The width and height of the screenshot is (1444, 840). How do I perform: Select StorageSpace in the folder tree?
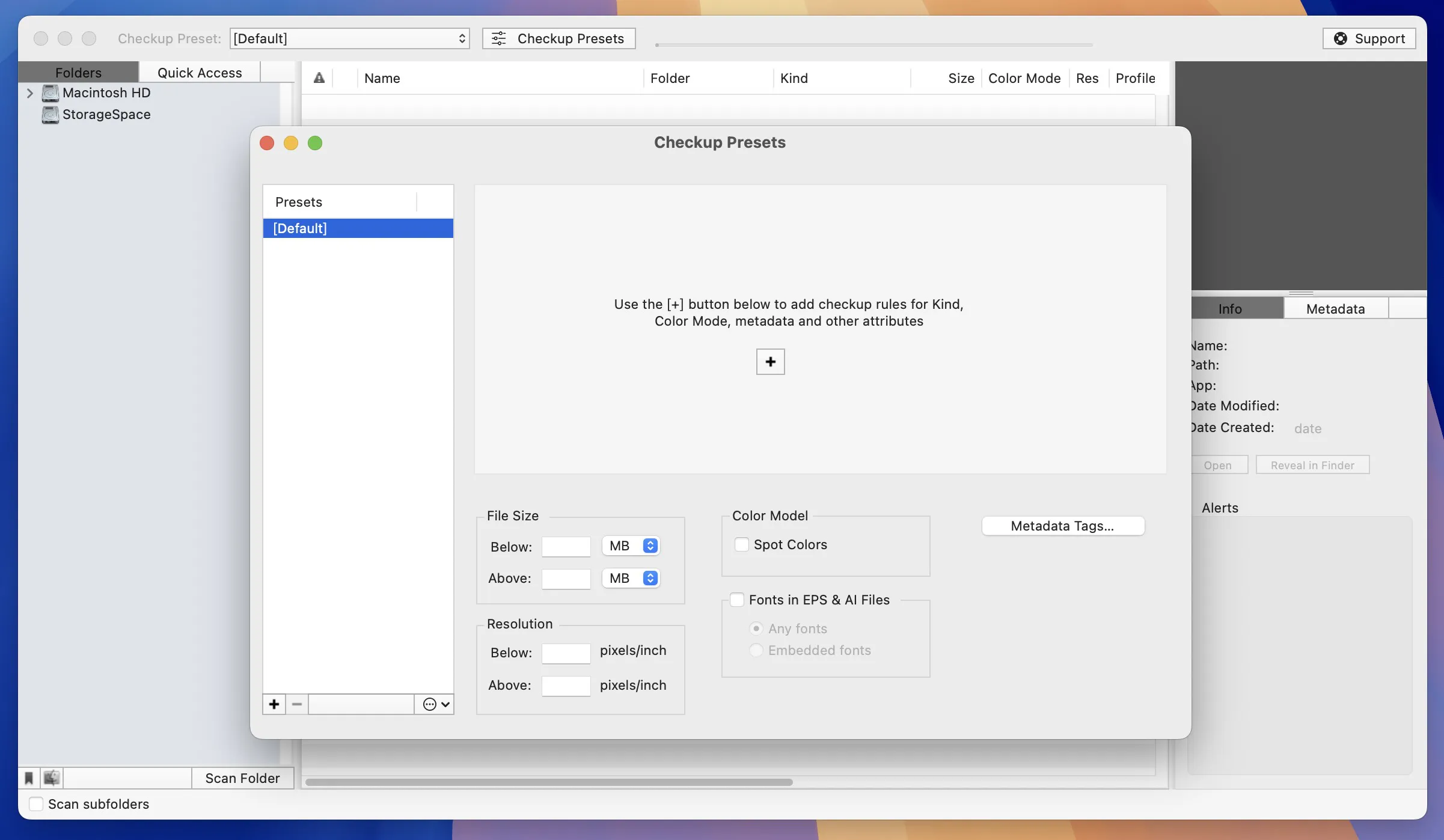[106, 115]
